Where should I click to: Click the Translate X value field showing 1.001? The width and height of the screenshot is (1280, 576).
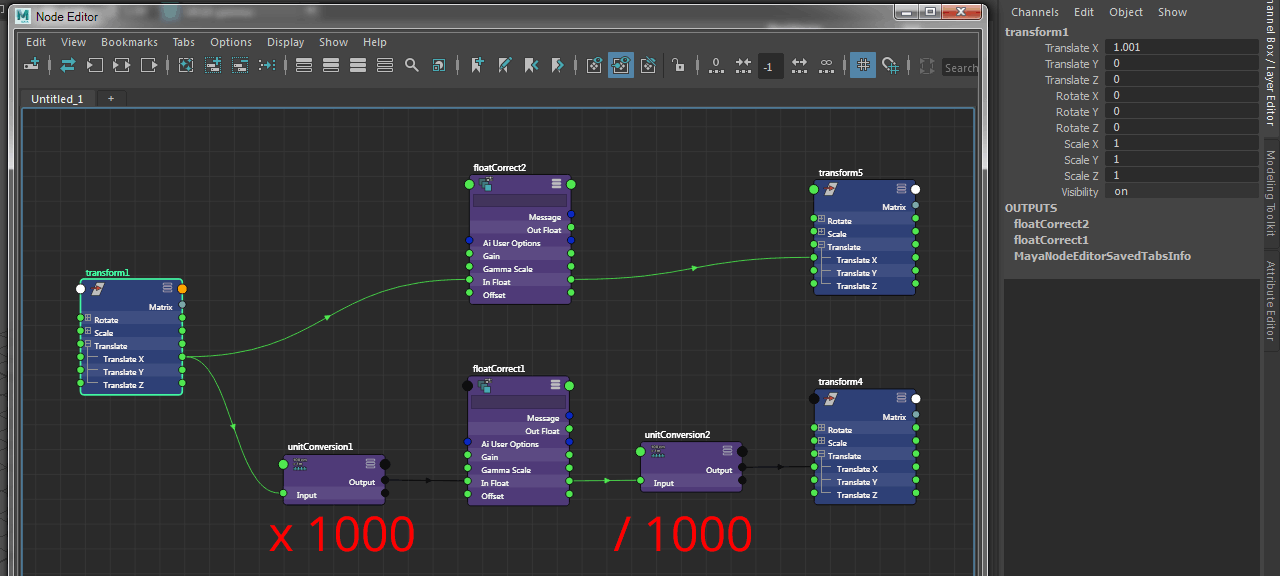(1180, 48)
